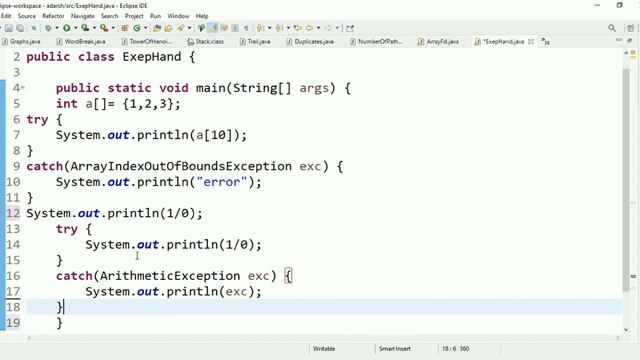The height and width of the screenshot is (360, 640).
Task: Toggle Java editor breadcrumb icon
Action: (x=201, y=28)
